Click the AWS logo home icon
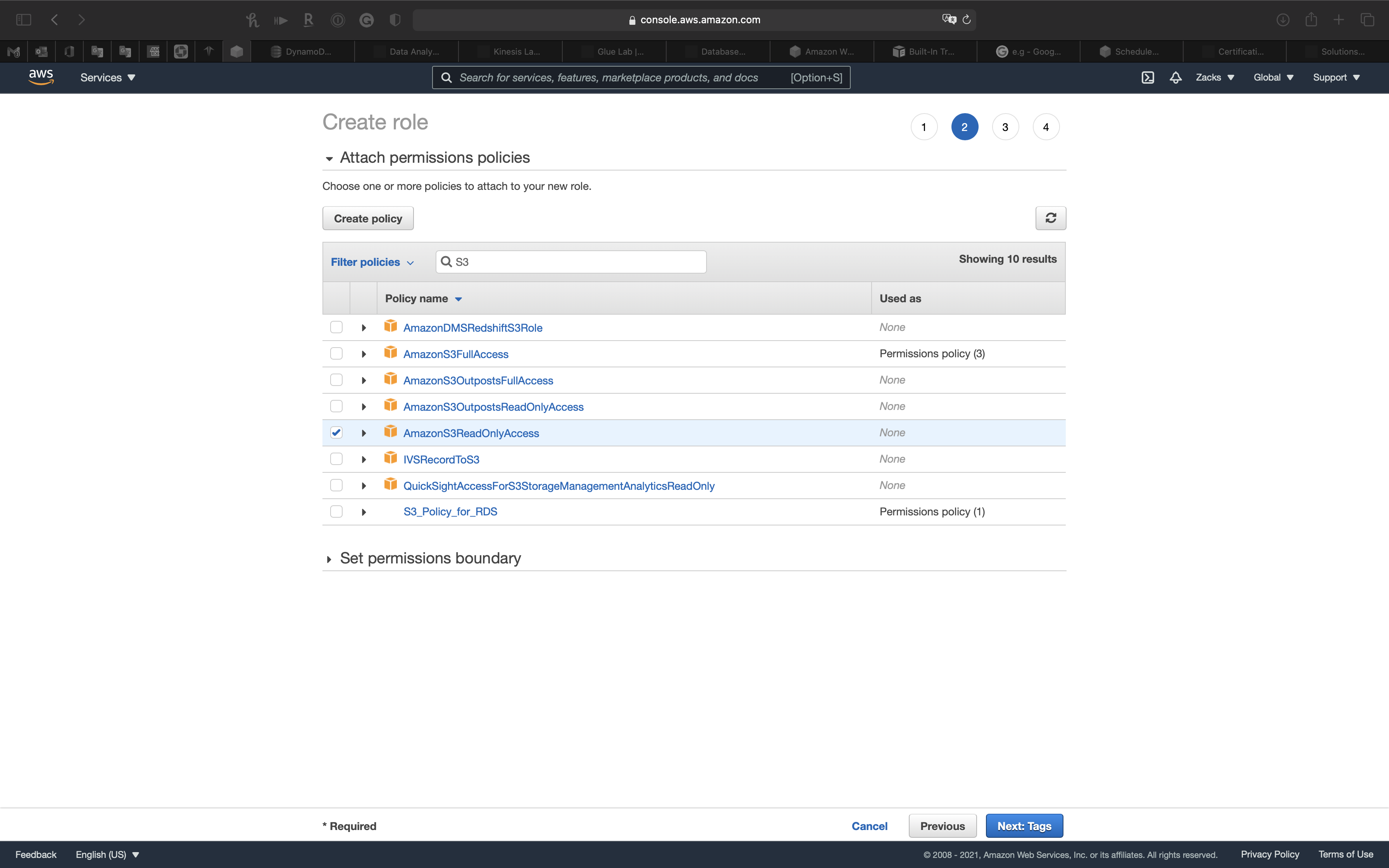This screenshot has width=1389, height=868. [x=41, y=77]
